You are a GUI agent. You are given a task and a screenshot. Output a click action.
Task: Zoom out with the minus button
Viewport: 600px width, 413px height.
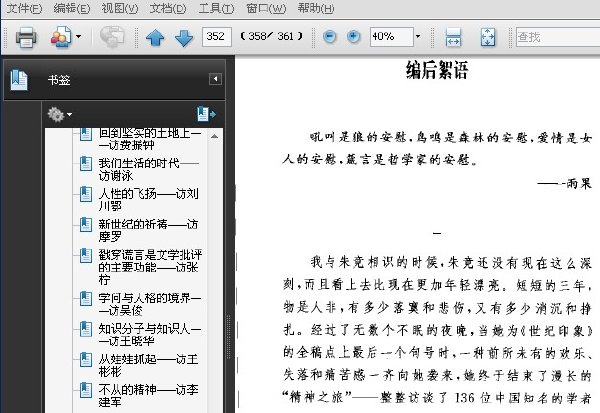pyautogui.click(x=329, y=37)
